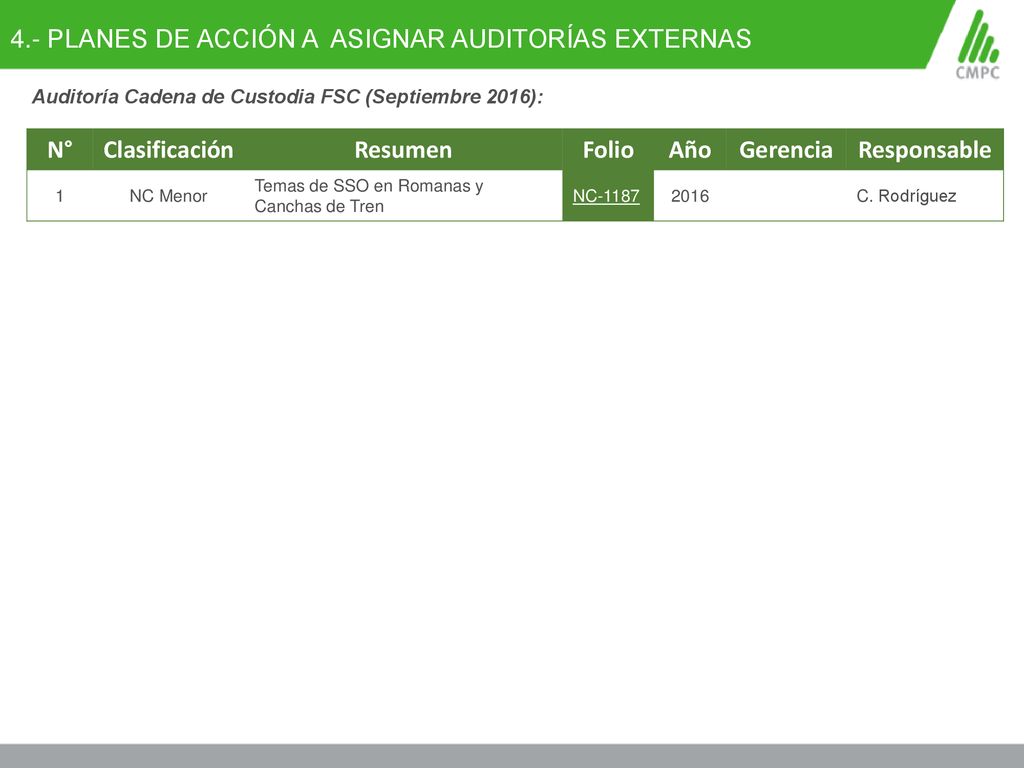Click the 'N°' column header
Image resolution: width=1024 pixels, height=768 pixels.
click(x=59, y=150)
